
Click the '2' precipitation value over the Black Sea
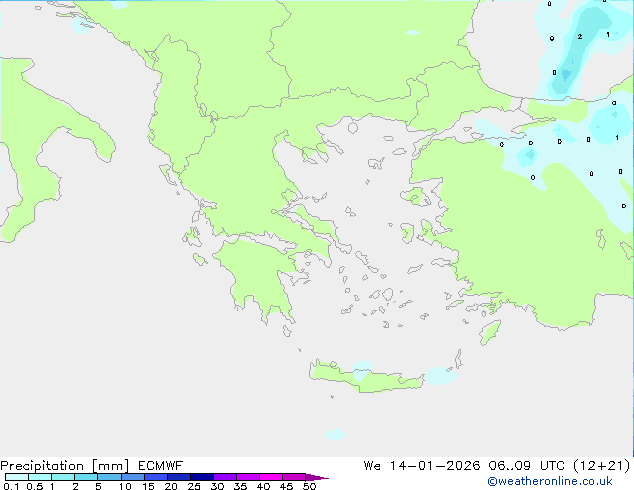point(580,37)
